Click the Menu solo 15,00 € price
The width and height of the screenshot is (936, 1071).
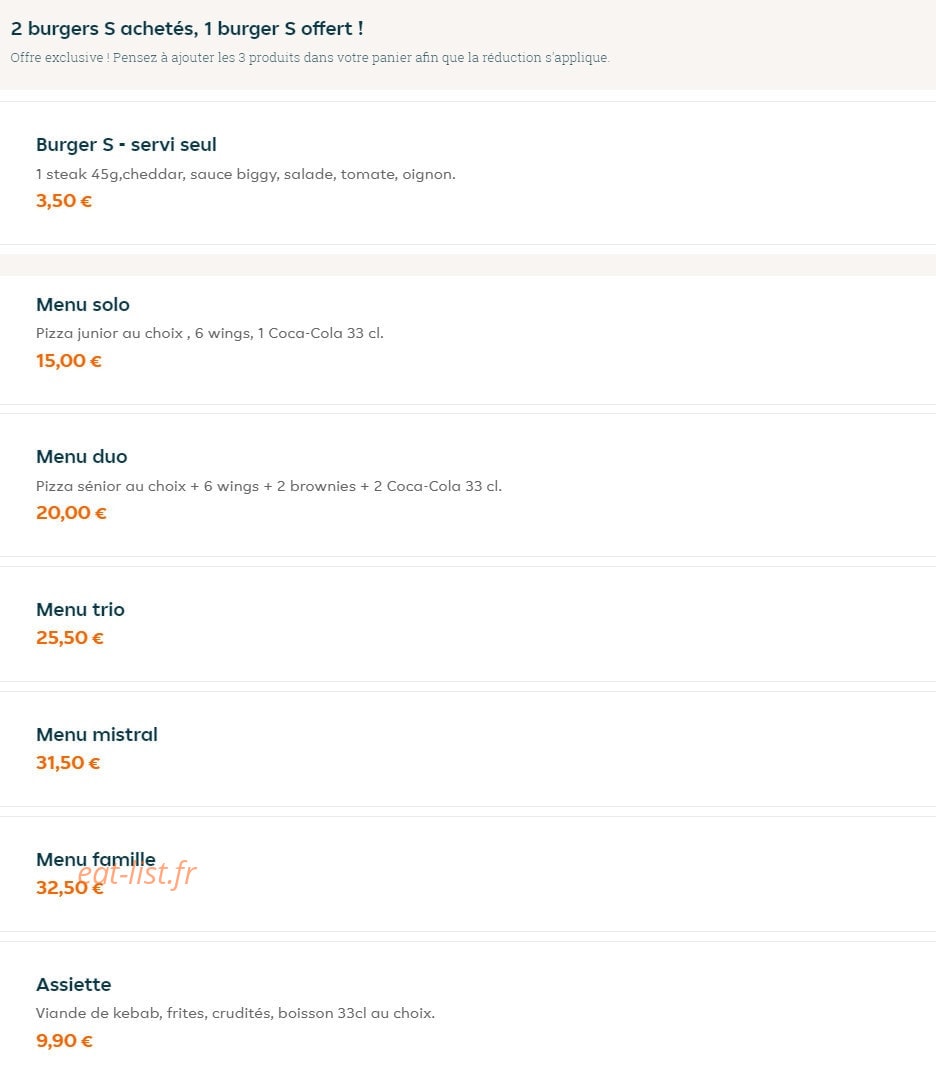pyautogui.click(x=69, y=361)
